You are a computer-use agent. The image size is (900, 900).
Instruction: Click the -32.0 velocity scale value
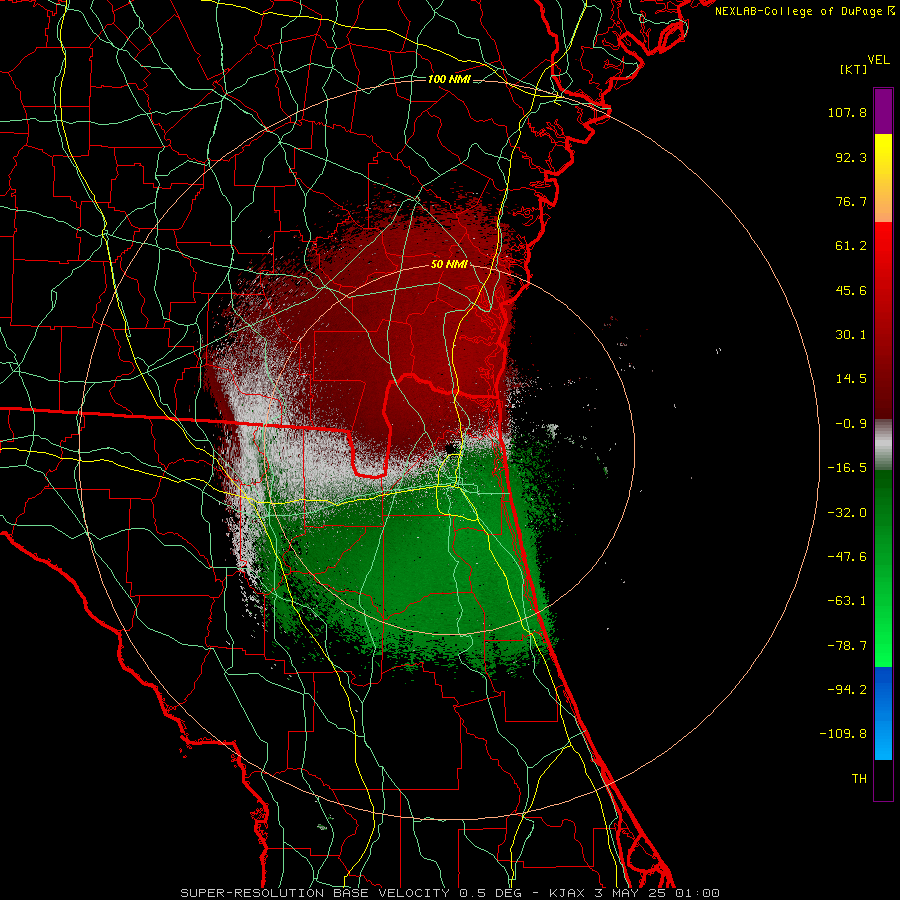pos(847,513)
